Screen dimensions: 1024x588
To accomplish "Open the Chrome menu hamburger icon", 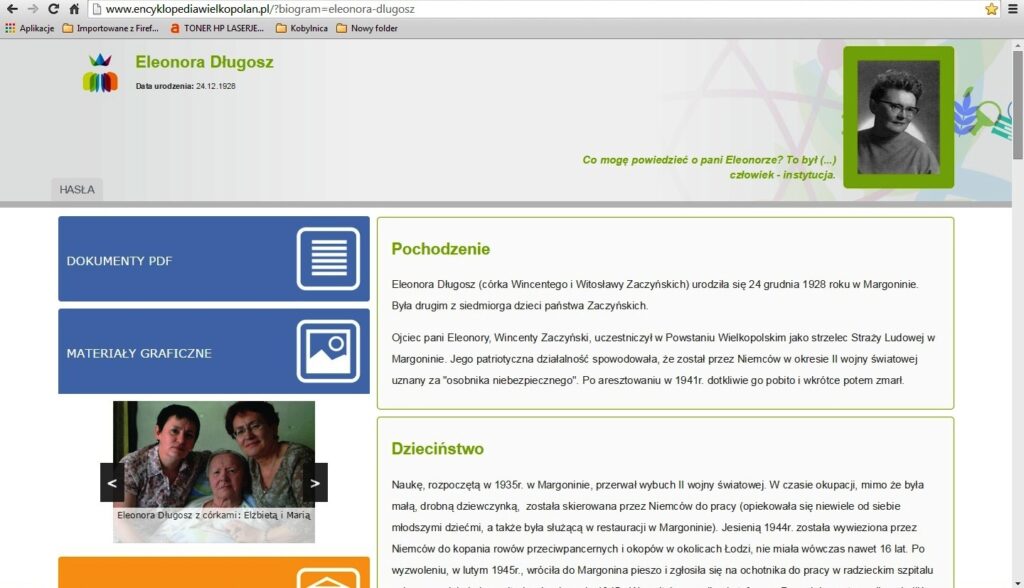I will 1013,9.
